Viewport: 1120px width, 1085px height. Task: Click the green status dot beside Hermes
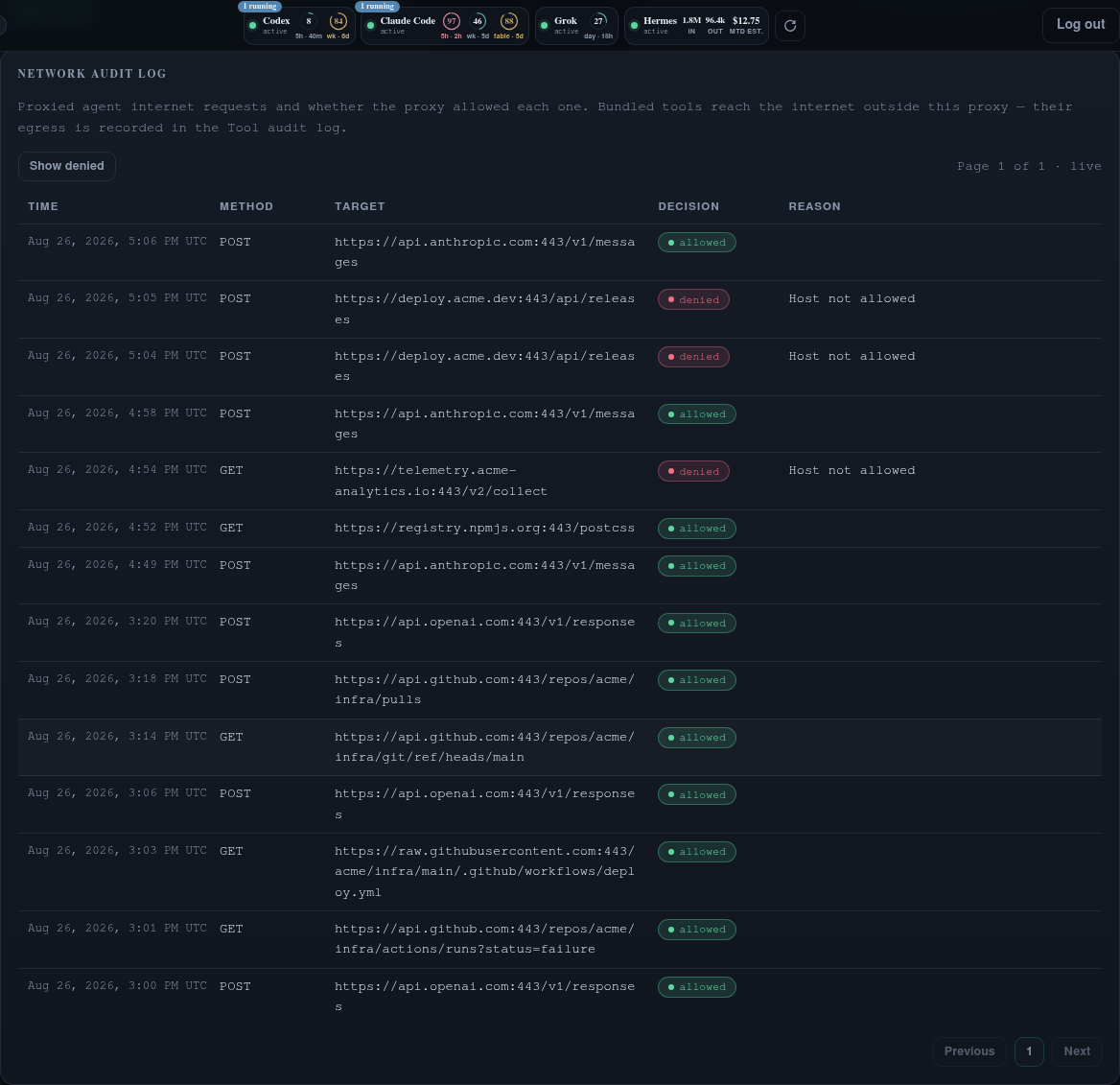[634, 26]
